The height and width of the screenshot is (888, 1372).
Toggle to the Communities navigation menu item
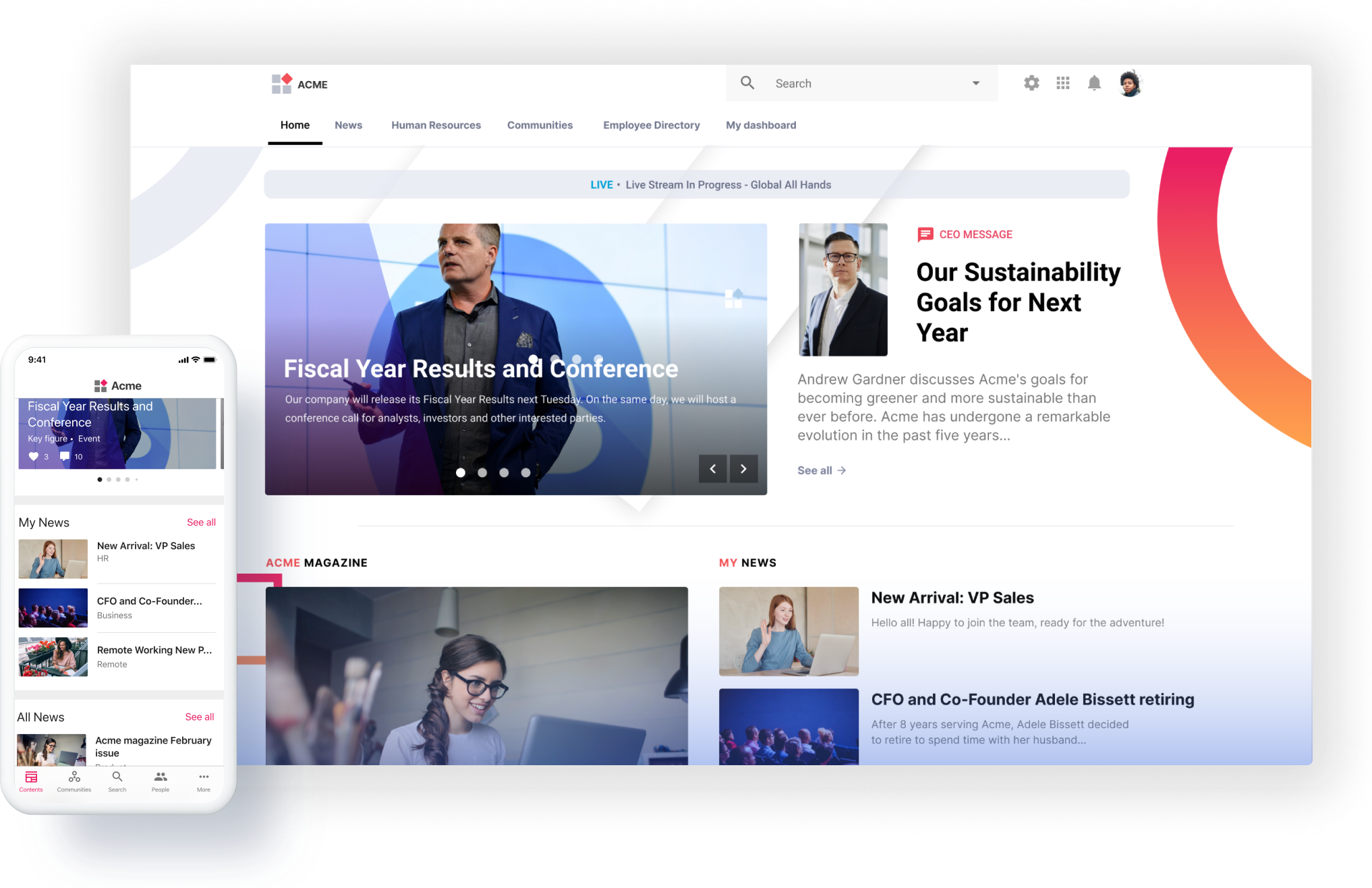540,125
